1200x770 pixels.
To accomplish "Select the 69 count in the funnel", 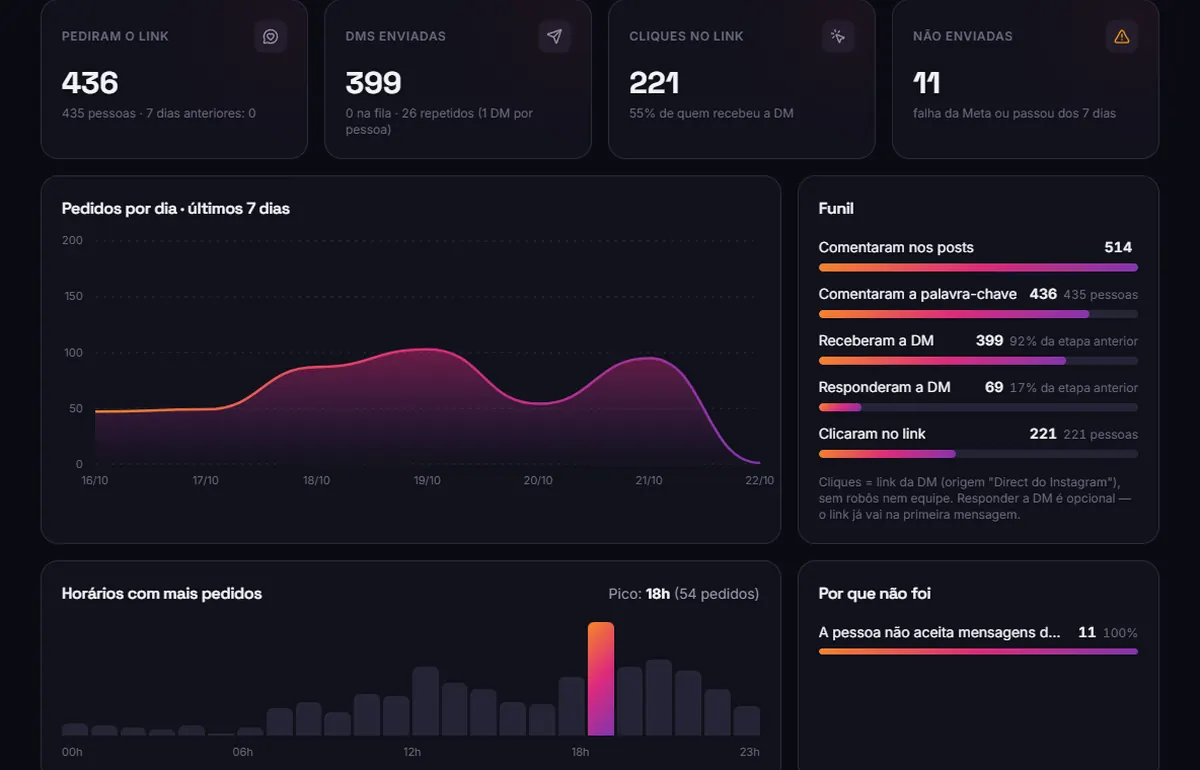I will click(x=994, y=387).
